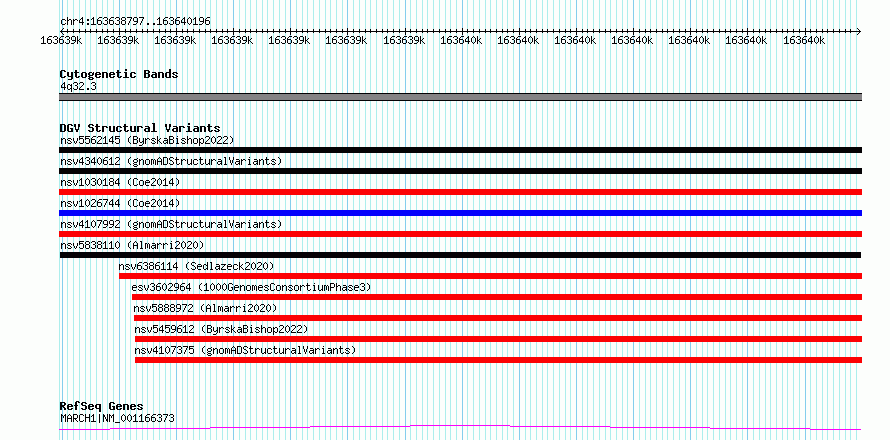Open esv3602964 (1000GenomesConsortiumPhase3) label
The image size is (890, 440).
[x=251, y=287]
